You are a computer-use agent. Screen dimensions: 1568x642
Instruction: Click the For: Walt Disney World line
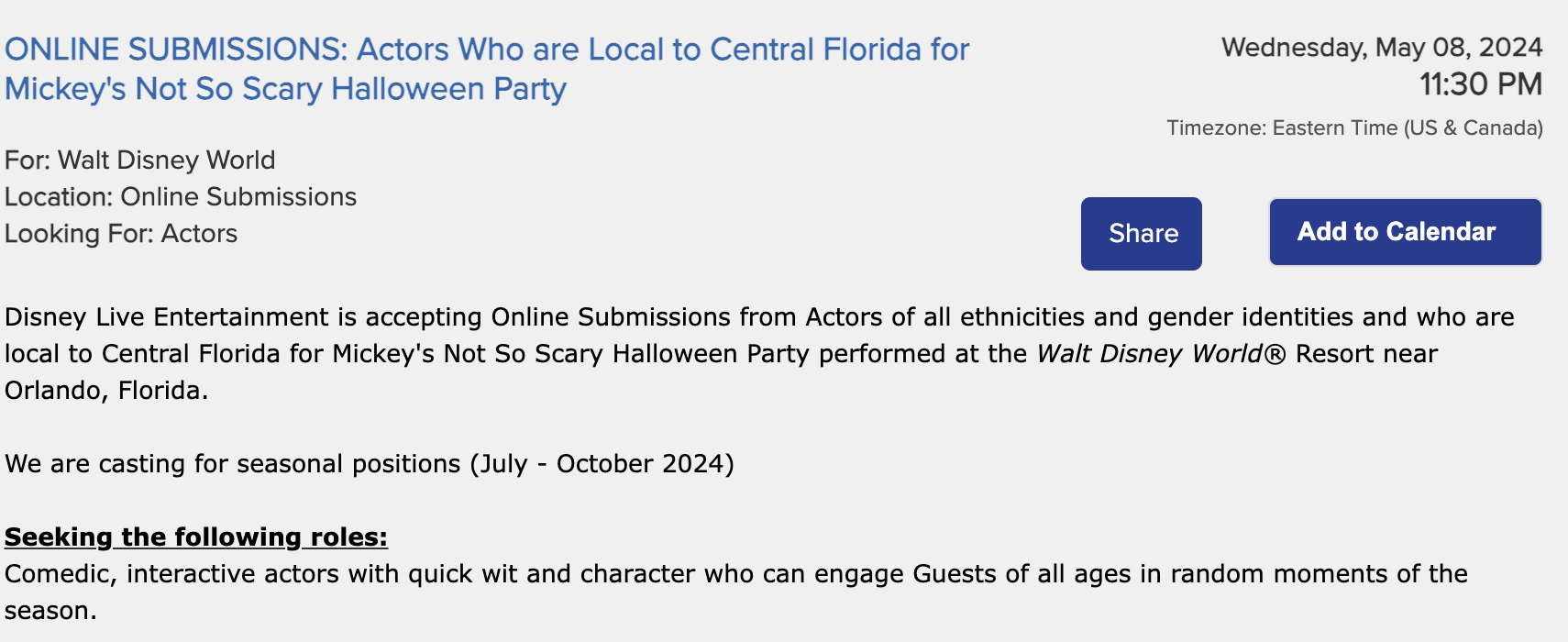point(140,160)
